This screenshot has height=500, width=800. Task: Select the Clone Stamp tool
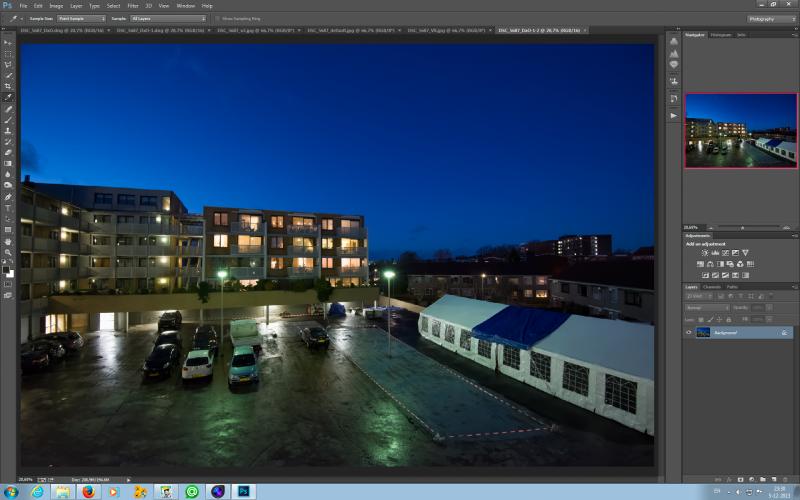pos(8,131)
